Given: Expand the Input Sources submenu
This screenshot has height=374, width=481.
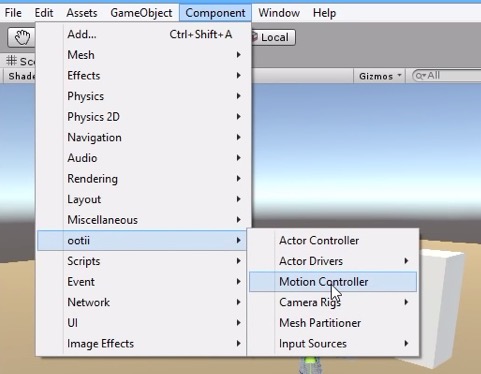Looking at the screenshot, I should pos(333,344).
